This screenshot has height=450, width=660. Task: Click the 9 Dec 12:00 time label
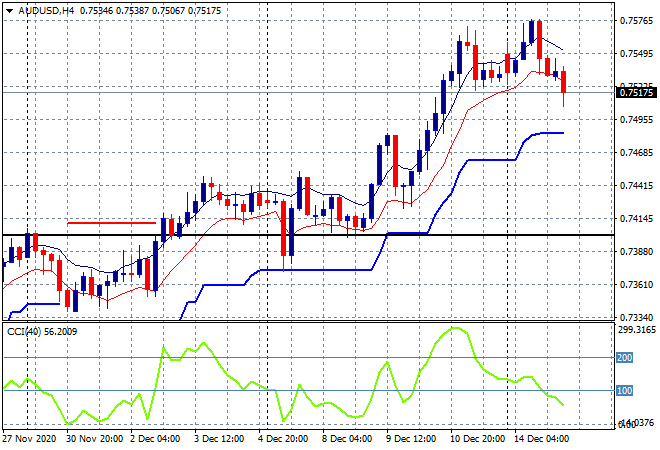click(x=411, y=439)
